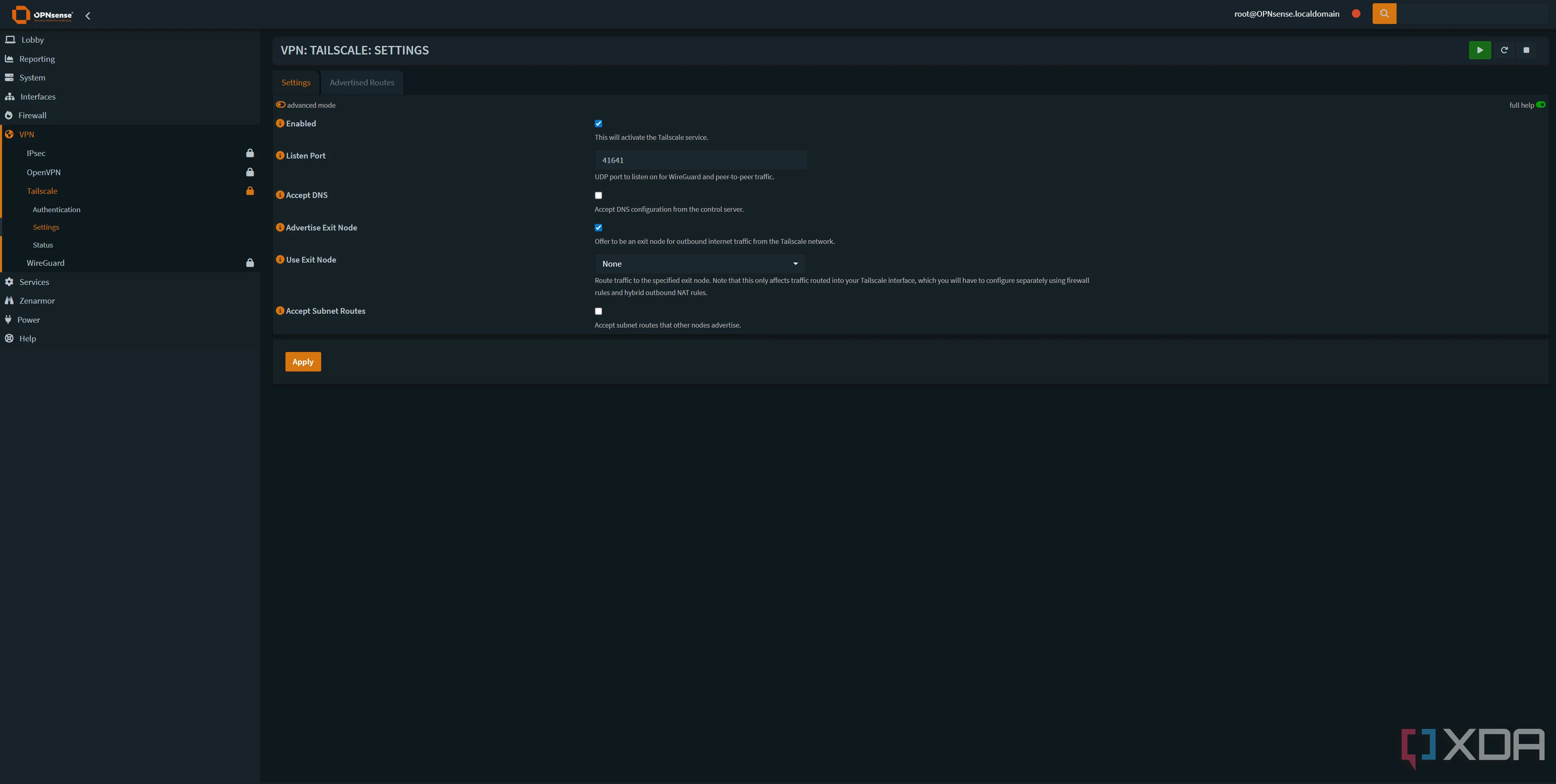Collapse the Tailscale submenu

(130, 191)
